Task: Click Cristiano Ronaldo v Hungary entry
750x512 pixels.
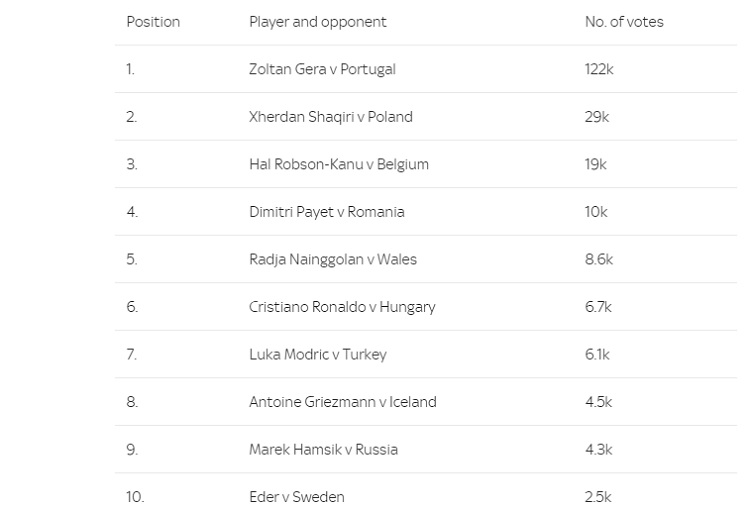Action: click(342, 307)
